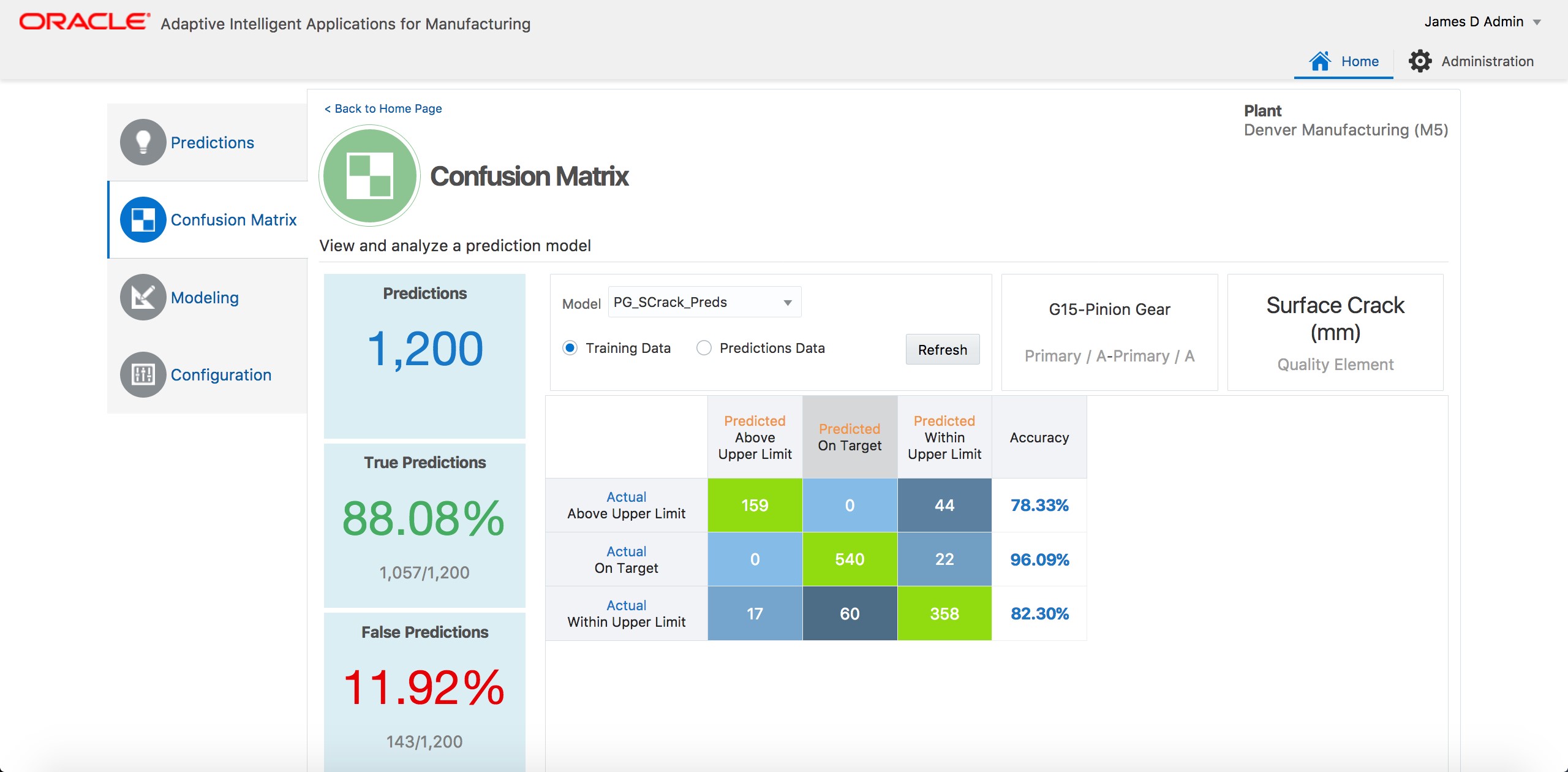Open Administration via the gear icon
Screen dimensions: 1568x772
click(1421, 61)
